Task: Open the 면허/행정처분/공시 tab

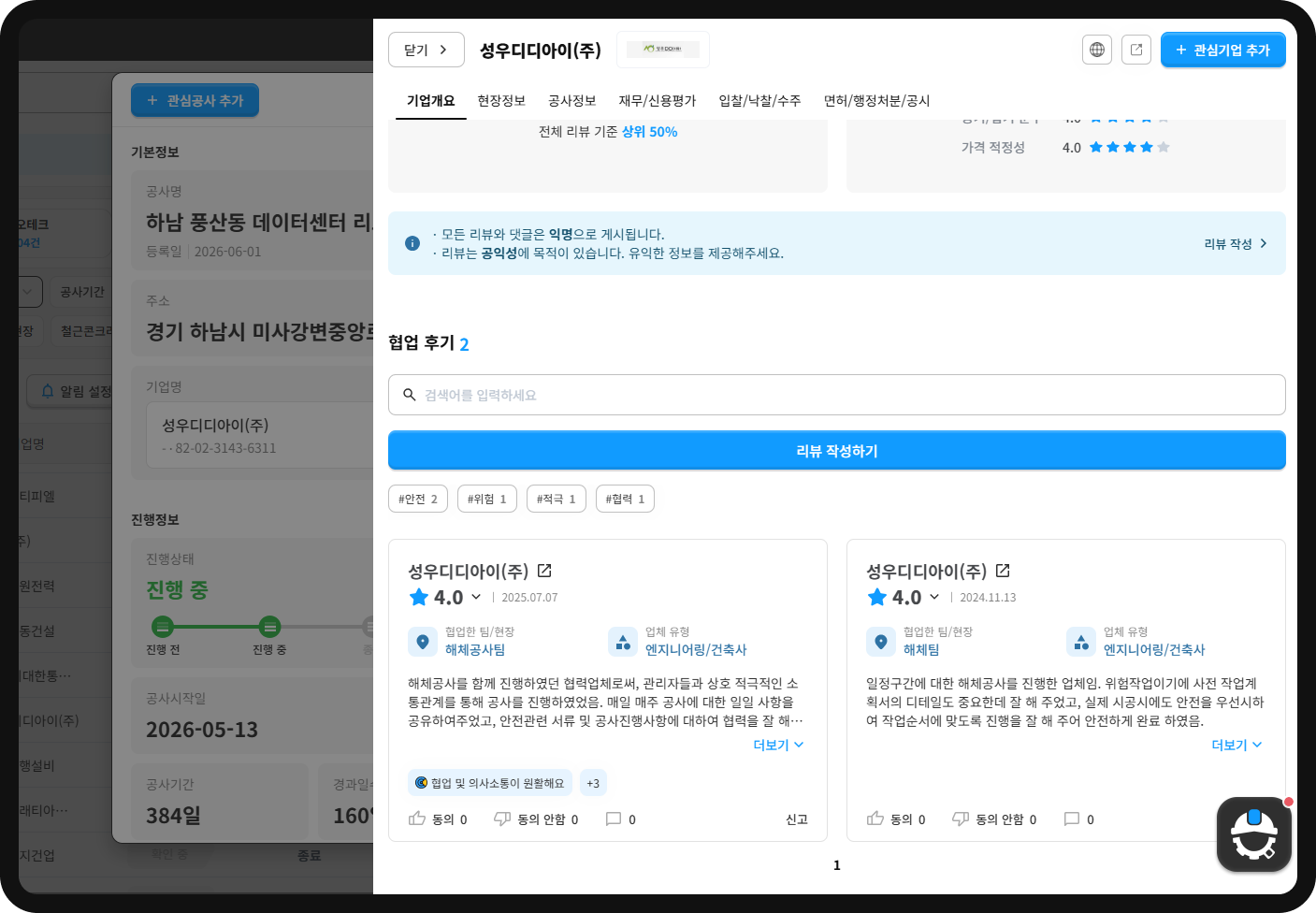Action: click(x=876, y=101)
